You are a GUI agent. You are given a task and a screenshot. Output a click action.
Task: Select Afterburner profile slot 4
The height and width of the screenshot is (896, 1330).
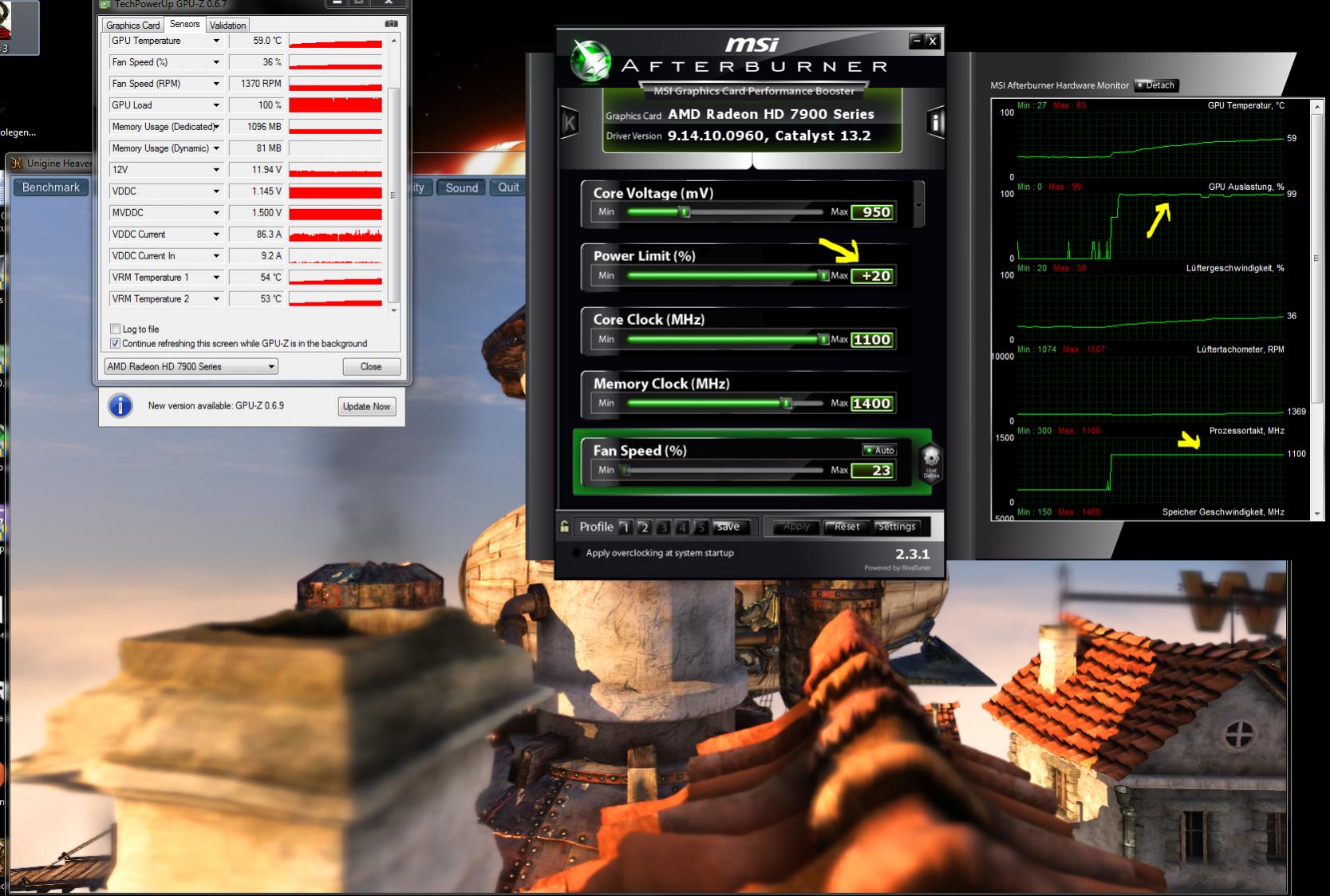coord(681,527)
